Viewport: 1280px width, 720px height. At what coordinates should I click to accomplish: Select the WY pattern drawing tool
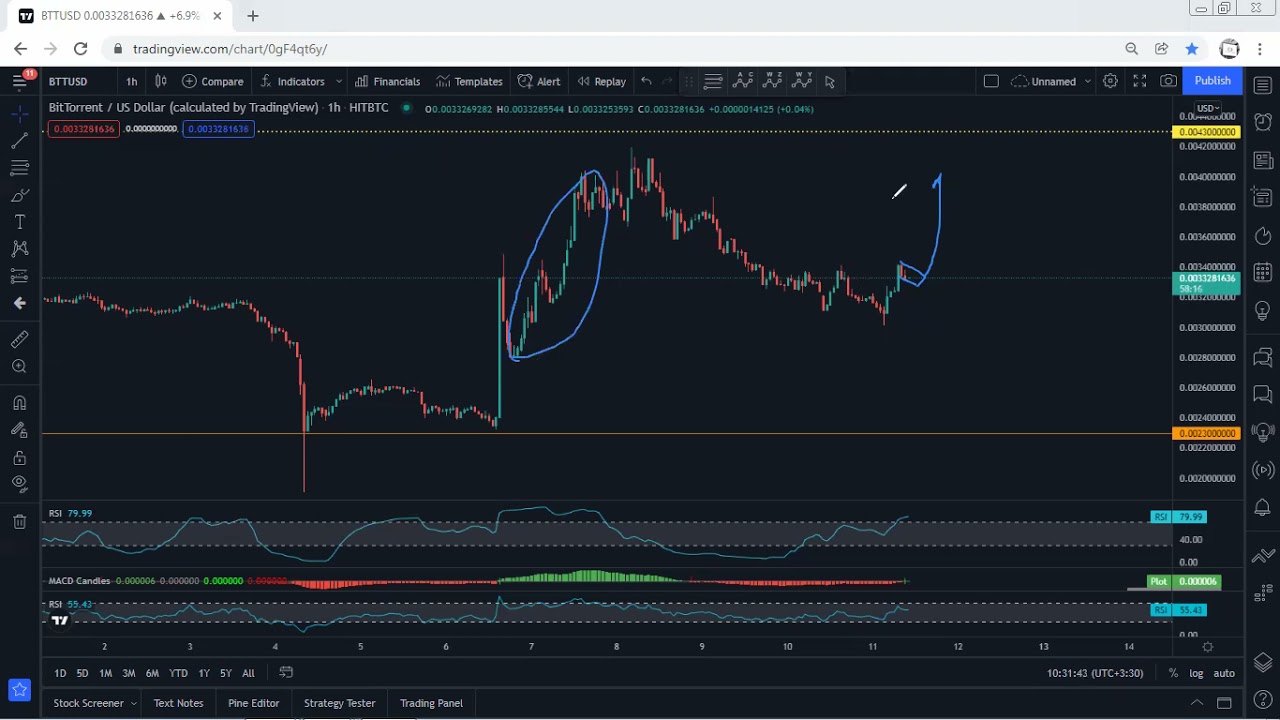(801, 81)
